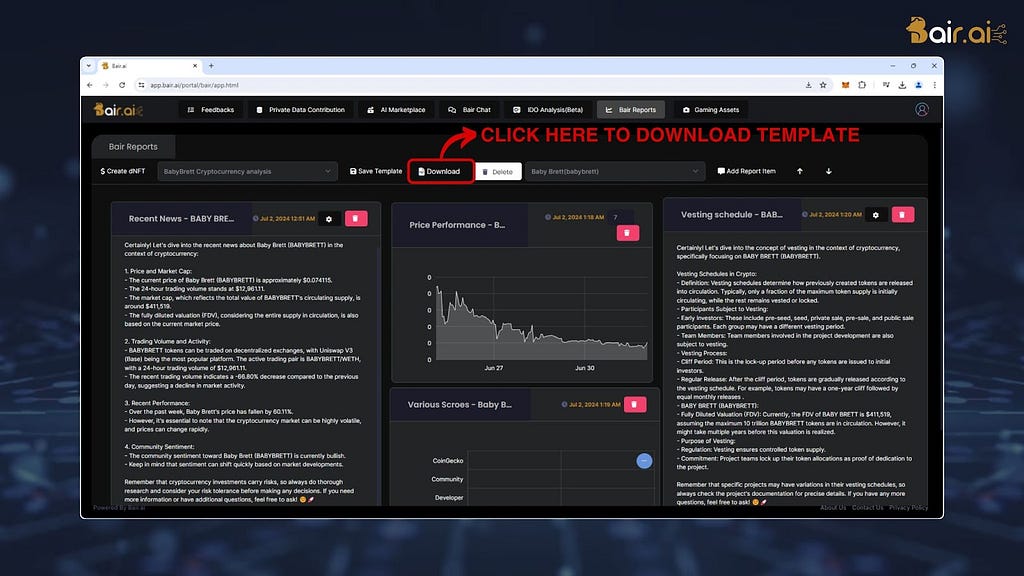Reload the browser page

click(121, 85)
